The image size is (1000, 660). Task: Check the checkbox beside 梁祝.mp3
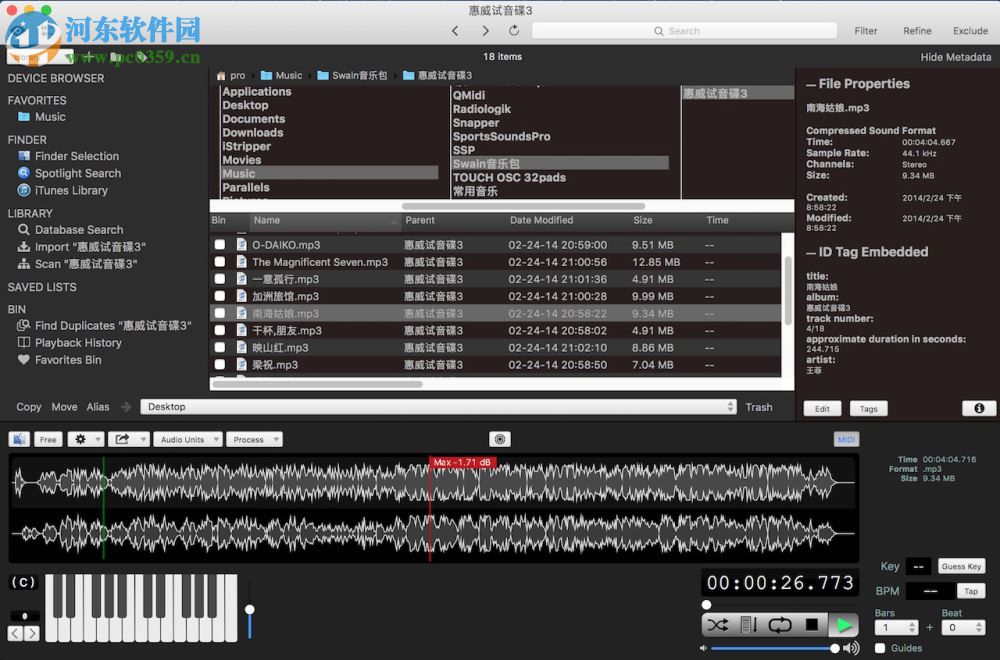tap(220, 365)
